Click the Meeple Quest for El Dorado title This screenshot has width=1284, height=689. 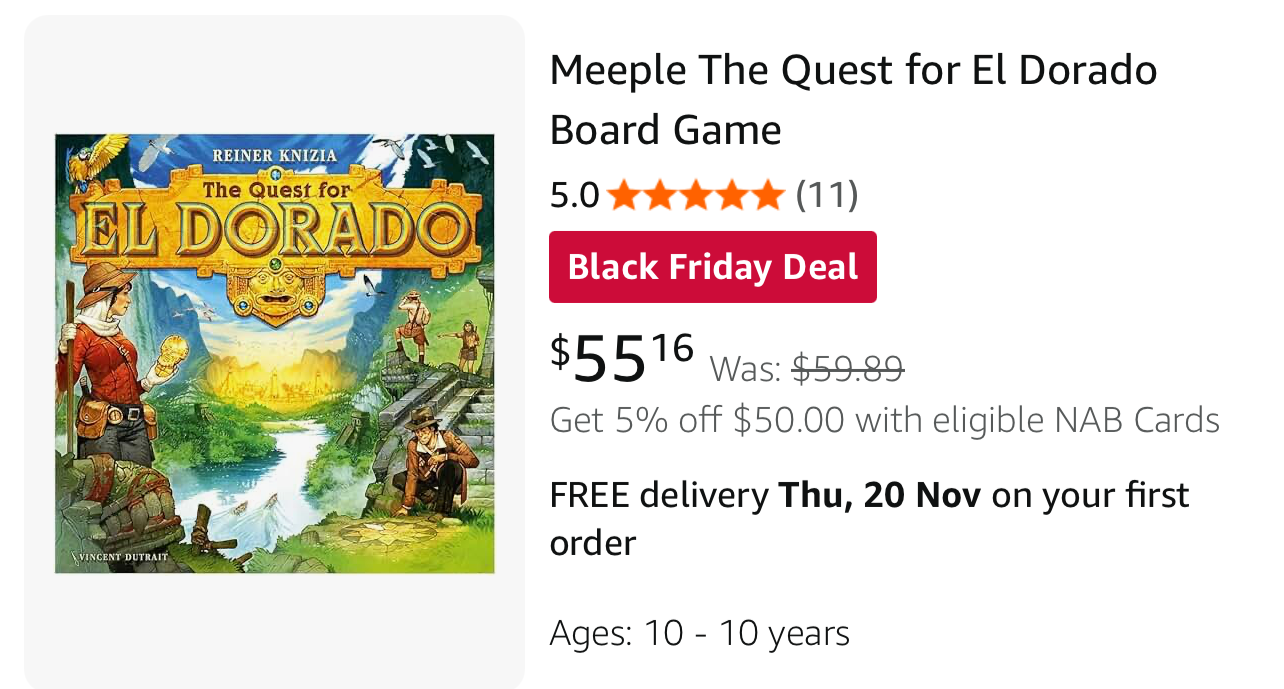pos(853,100)
